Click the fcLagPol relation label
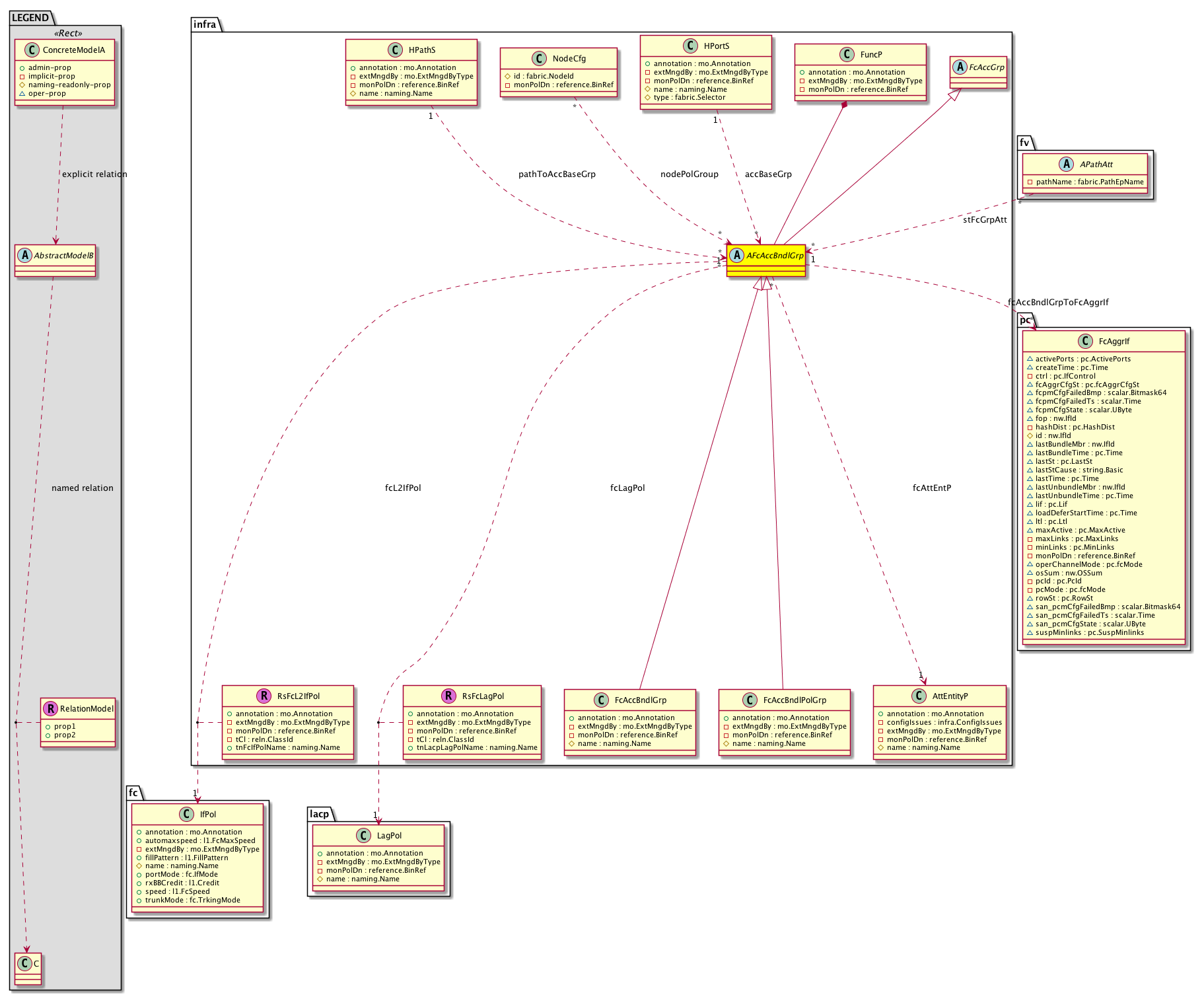This screenshot has width=1204, height=997. click(627, 488)
